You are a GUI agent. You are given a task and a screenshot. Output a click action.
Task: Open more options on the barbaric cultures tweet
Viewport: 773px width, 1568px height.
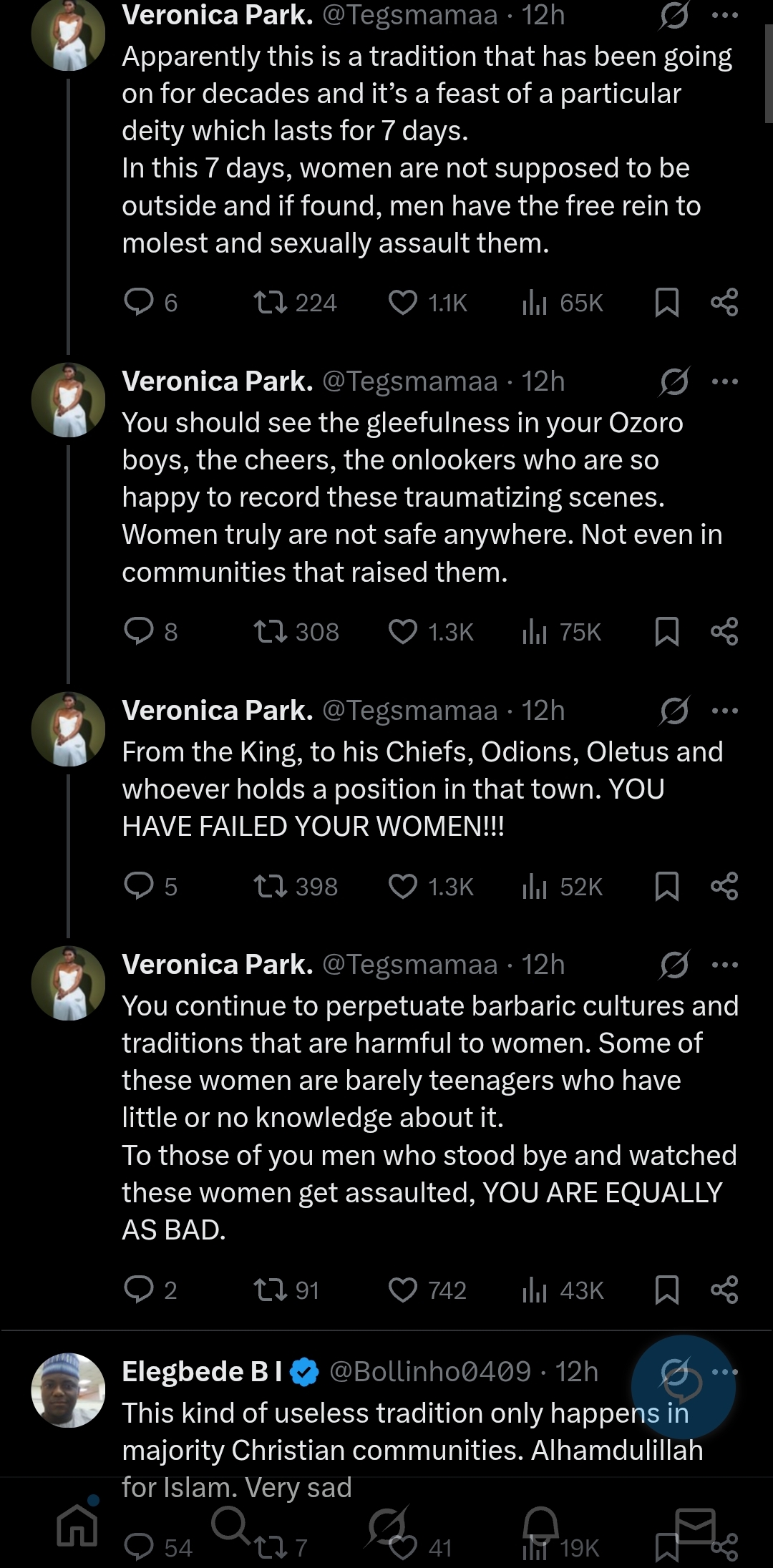[725, 965]
